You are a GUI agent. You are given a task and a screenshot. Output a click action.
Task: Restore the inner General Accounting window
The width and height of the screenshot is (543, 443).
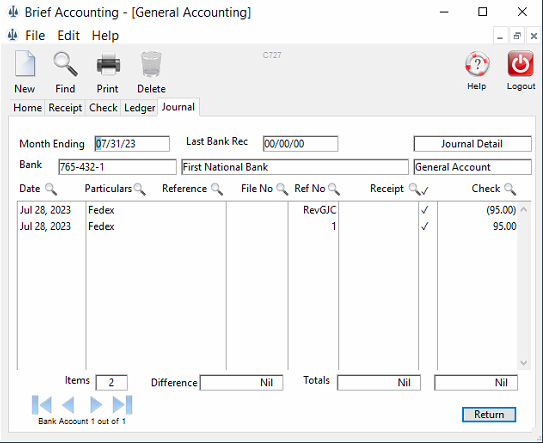pos(517,36)
